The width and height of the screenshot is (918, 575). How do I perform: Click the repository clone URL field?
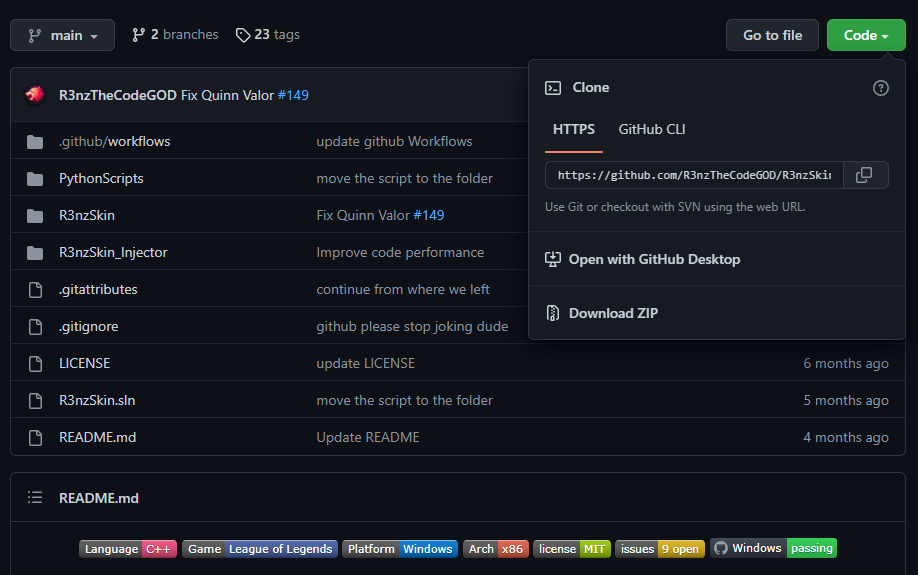[x=694, y=175]
